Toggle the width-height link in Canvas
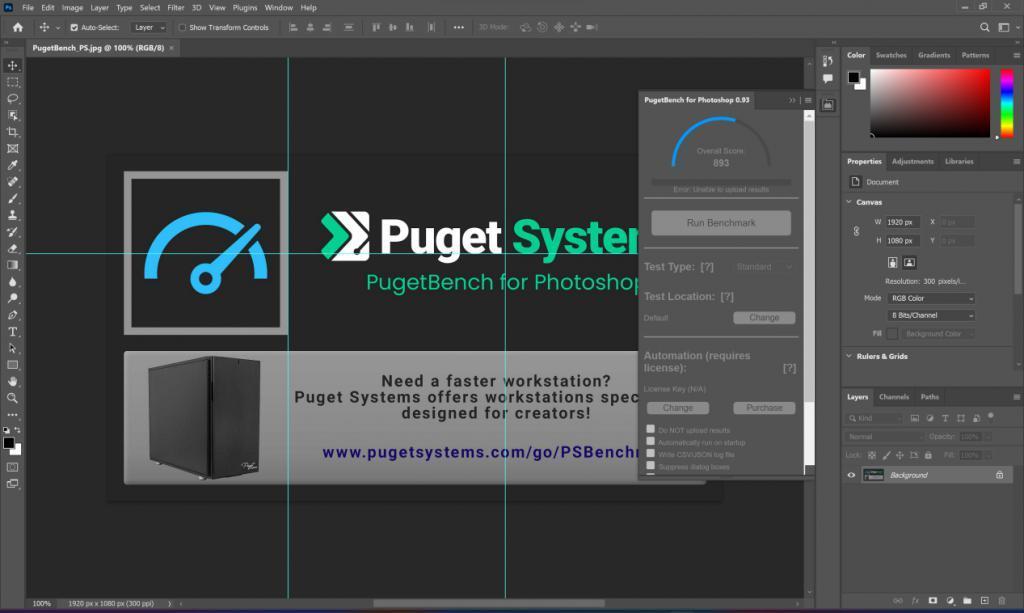This screenshot has width=1024, height=613. (x=856, y=231)
